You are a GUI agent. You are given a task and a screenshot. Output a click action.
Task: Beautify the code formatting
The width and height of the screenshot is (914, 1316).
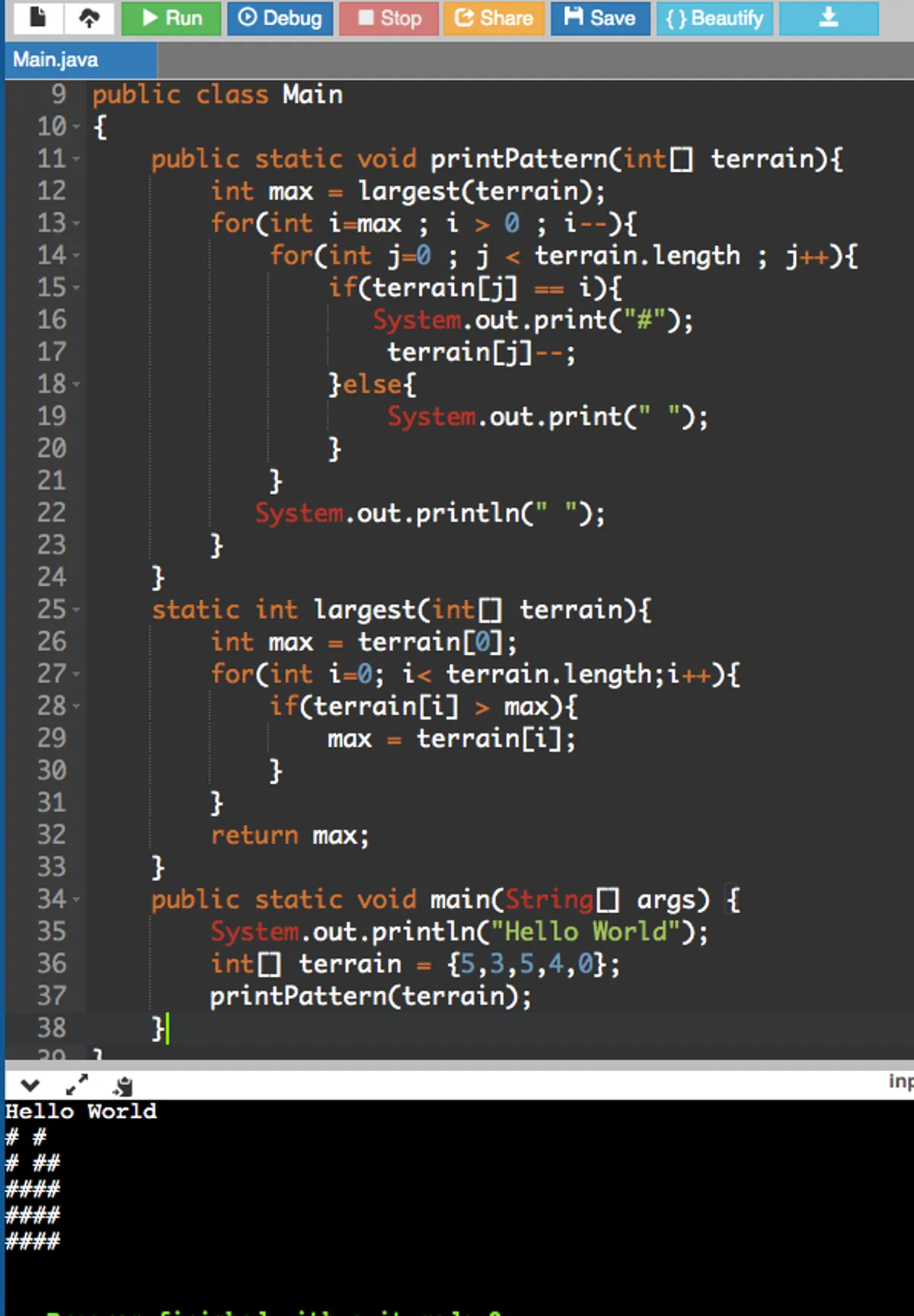714,18
